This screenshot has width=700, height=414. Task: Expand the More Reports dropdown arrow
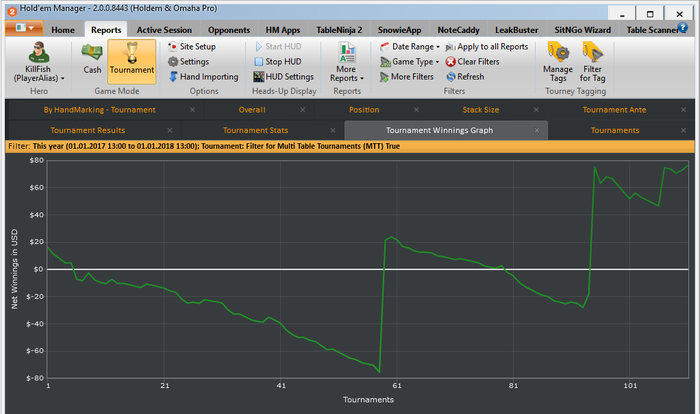point(362,79)
